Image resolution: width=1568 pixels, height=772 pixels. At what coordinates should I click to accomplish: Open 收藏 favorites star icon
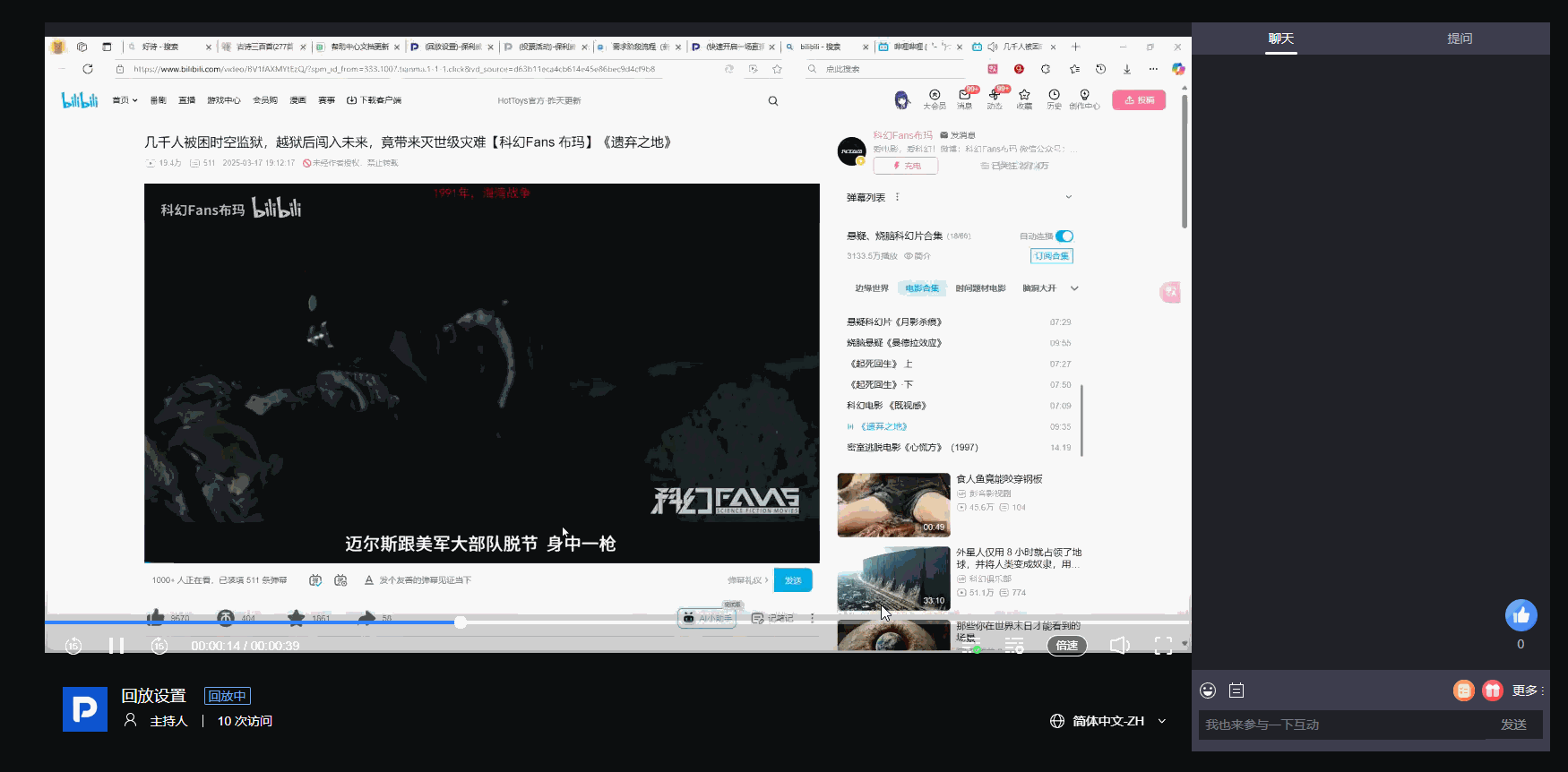point(1024,99)
